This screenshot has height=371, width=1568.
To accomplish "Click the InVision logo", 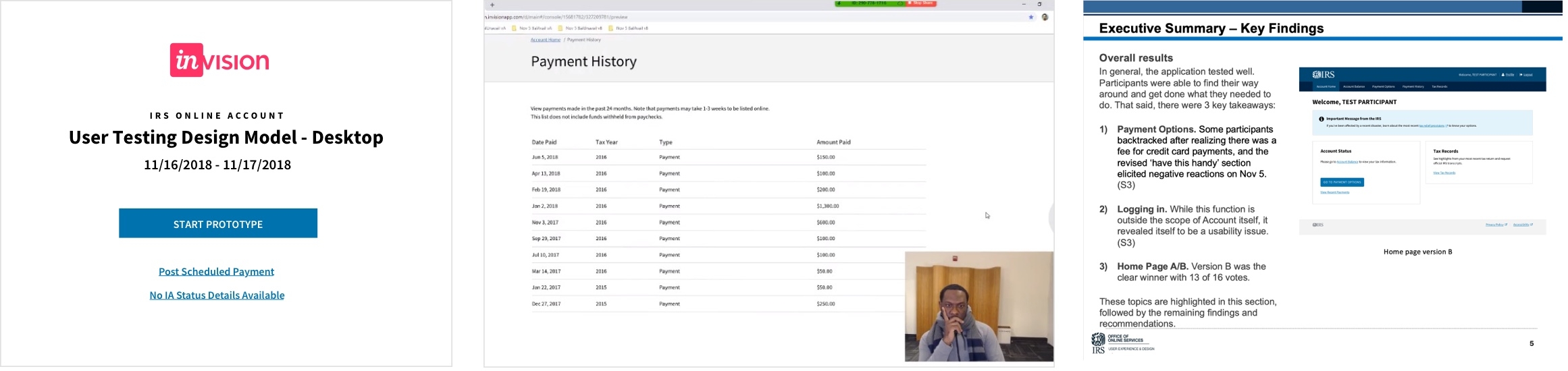I will [219, 60].
